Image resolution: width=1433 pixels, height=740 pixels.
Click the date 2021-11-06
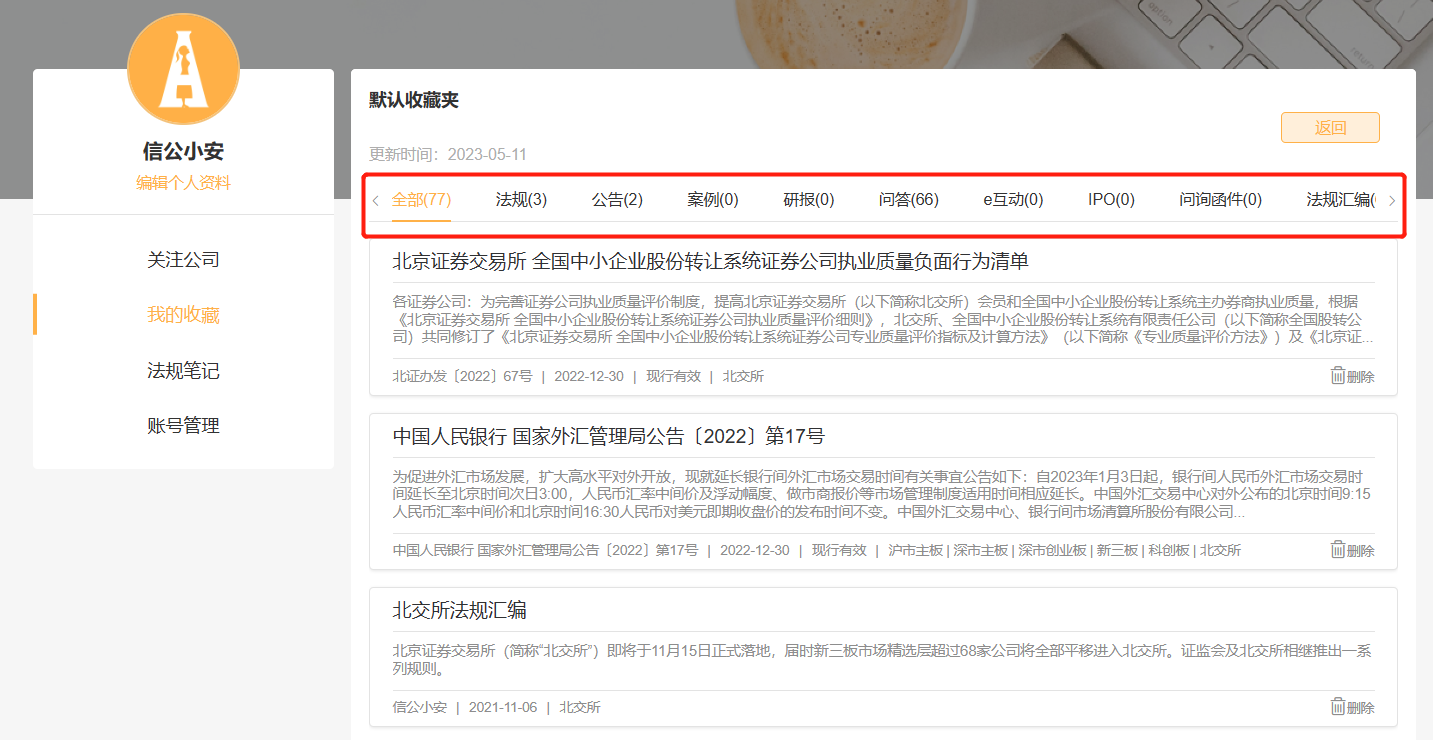click(503, 707)
